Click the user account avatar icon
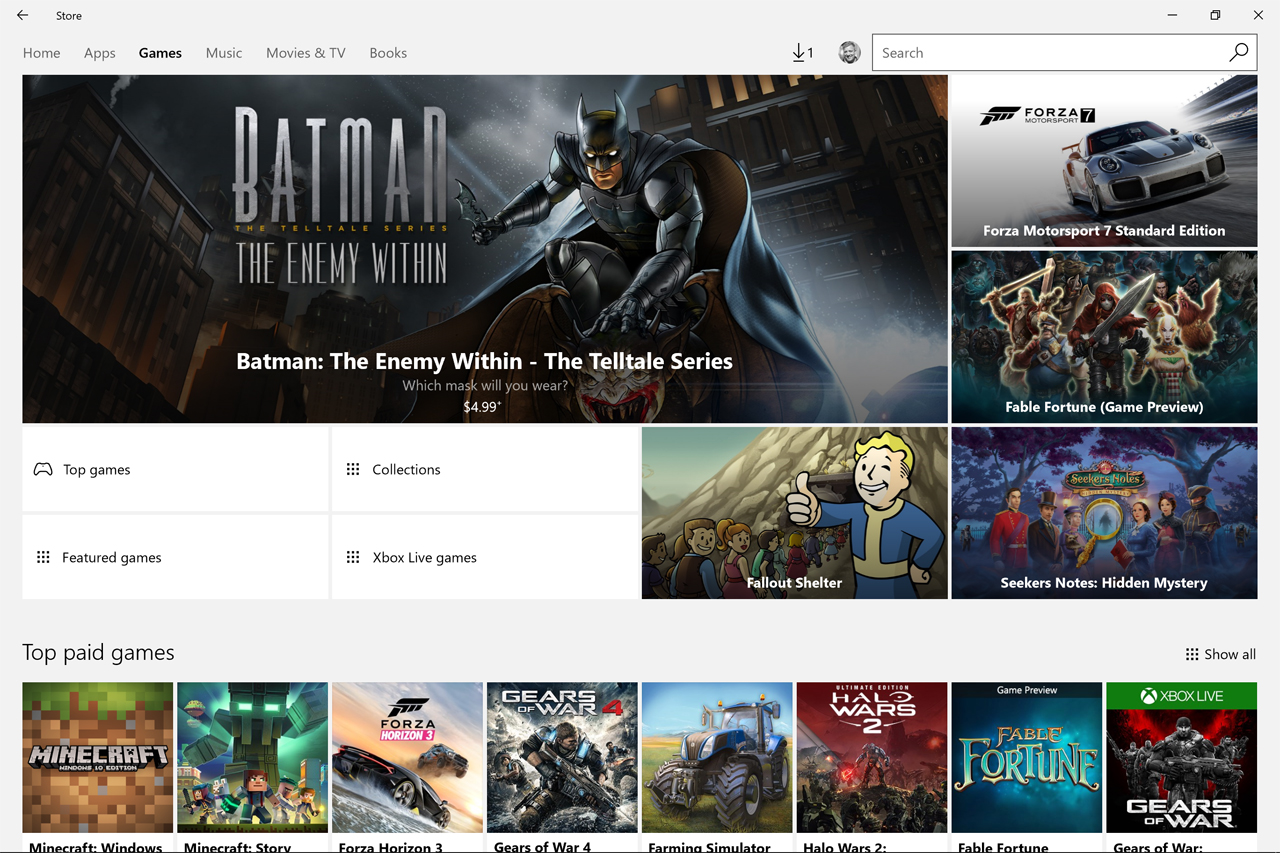Image resolution: width=1280 pixels, height=853 pixels. pos(849,52)
